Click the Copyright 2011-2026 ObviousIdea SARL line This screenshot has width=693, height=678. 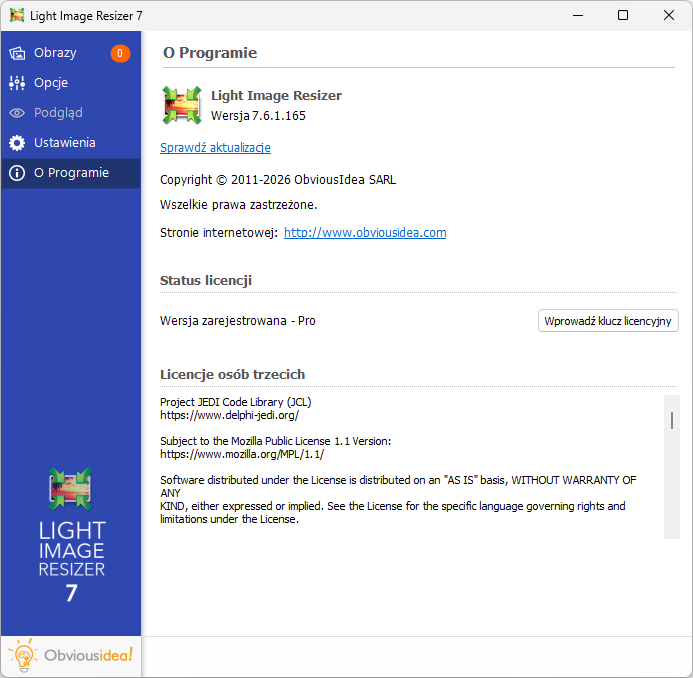point(278,180)
